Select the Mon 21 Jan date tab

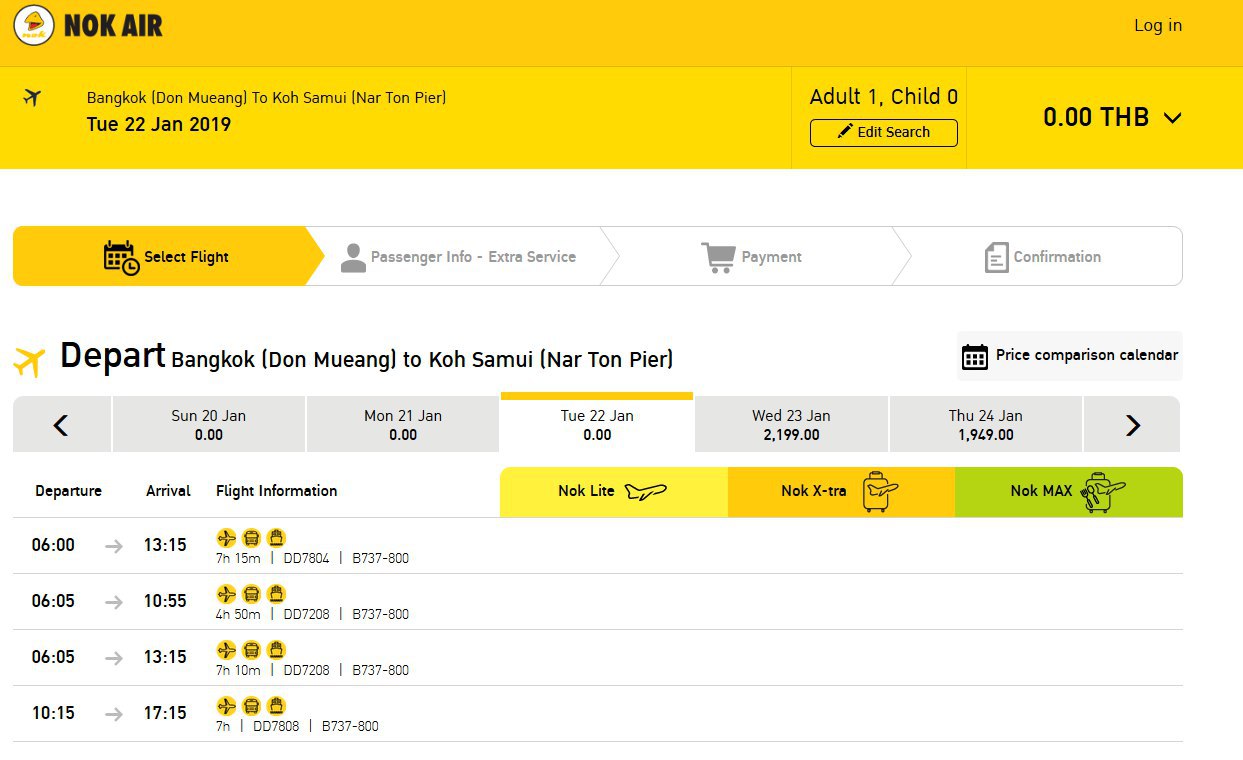(403, 425)
